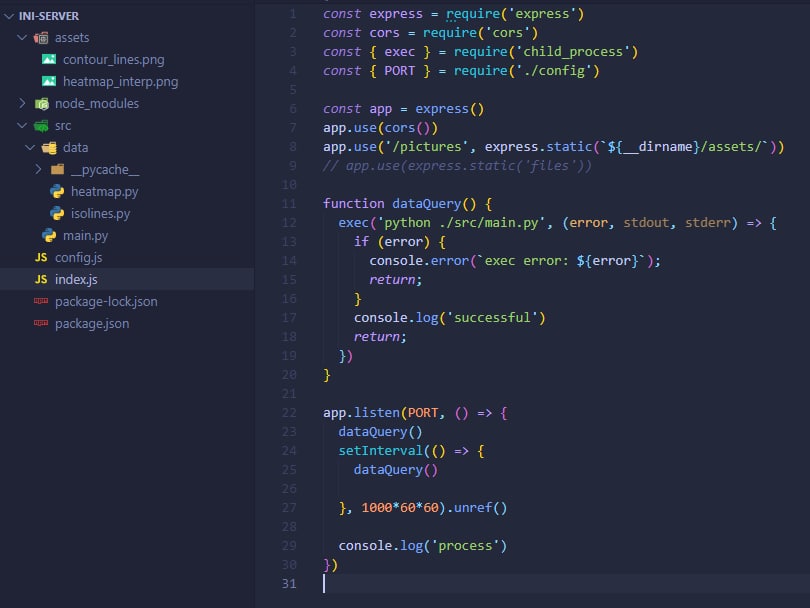Select the src folder label
The height and width of the screenshot is (608, 810).
tap(63, 126)
